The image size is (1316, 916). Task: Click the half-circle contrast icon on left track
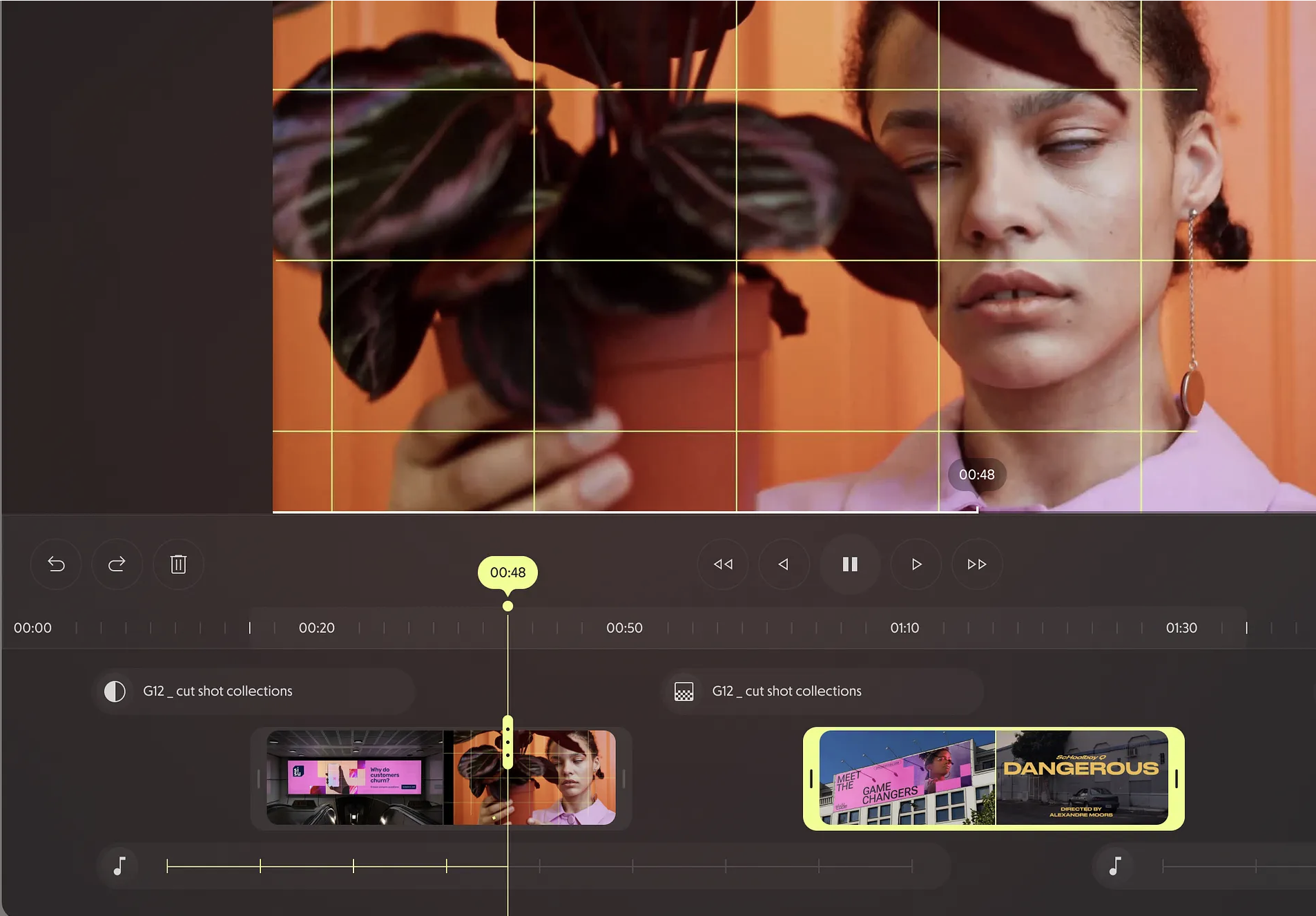coord(115,691)
